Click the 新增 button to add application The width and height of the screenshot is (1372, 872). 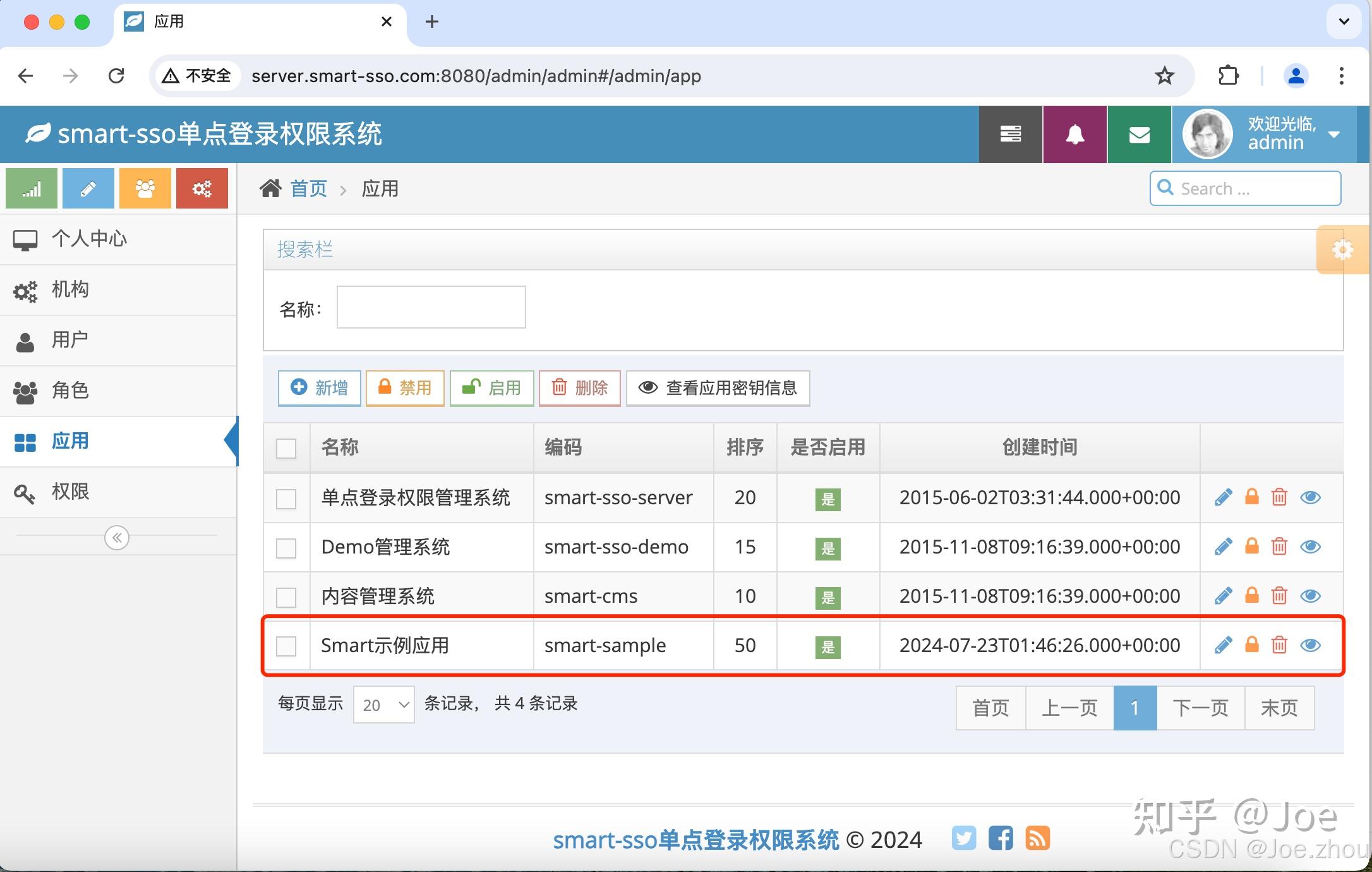click(x=319, y=388)
